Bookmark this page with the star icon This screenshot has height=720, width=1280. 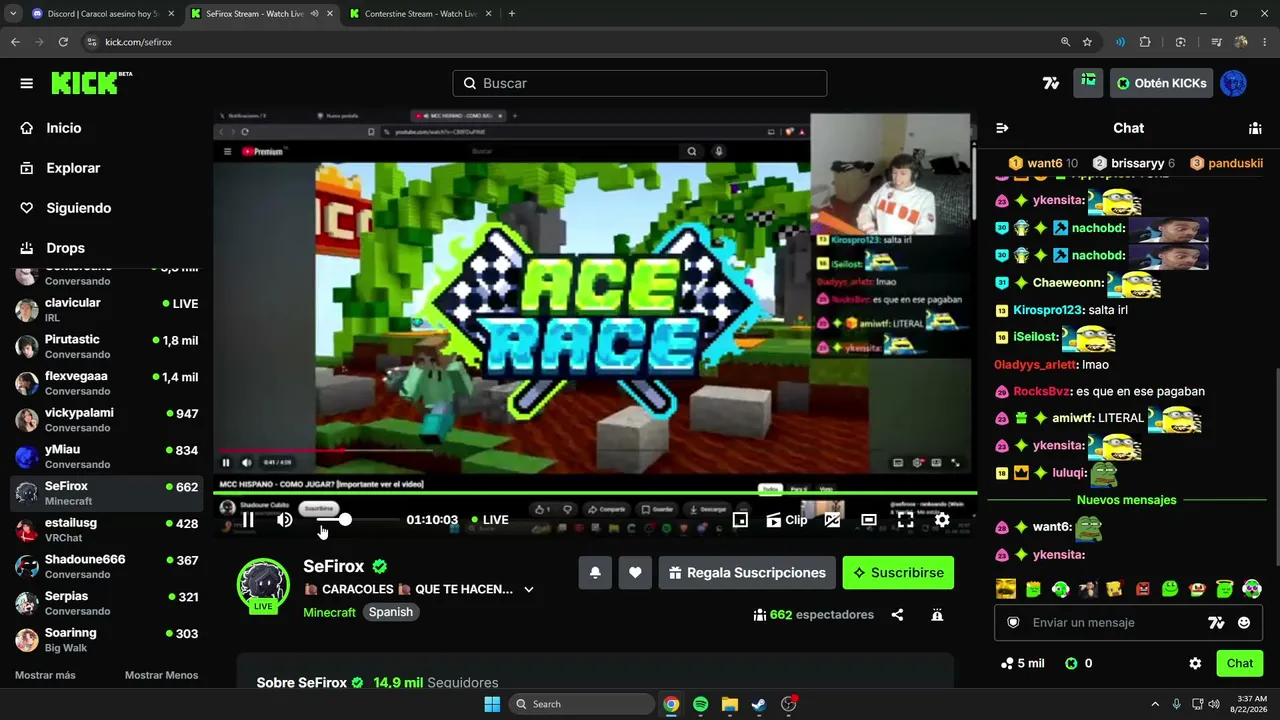point(1087,42)
